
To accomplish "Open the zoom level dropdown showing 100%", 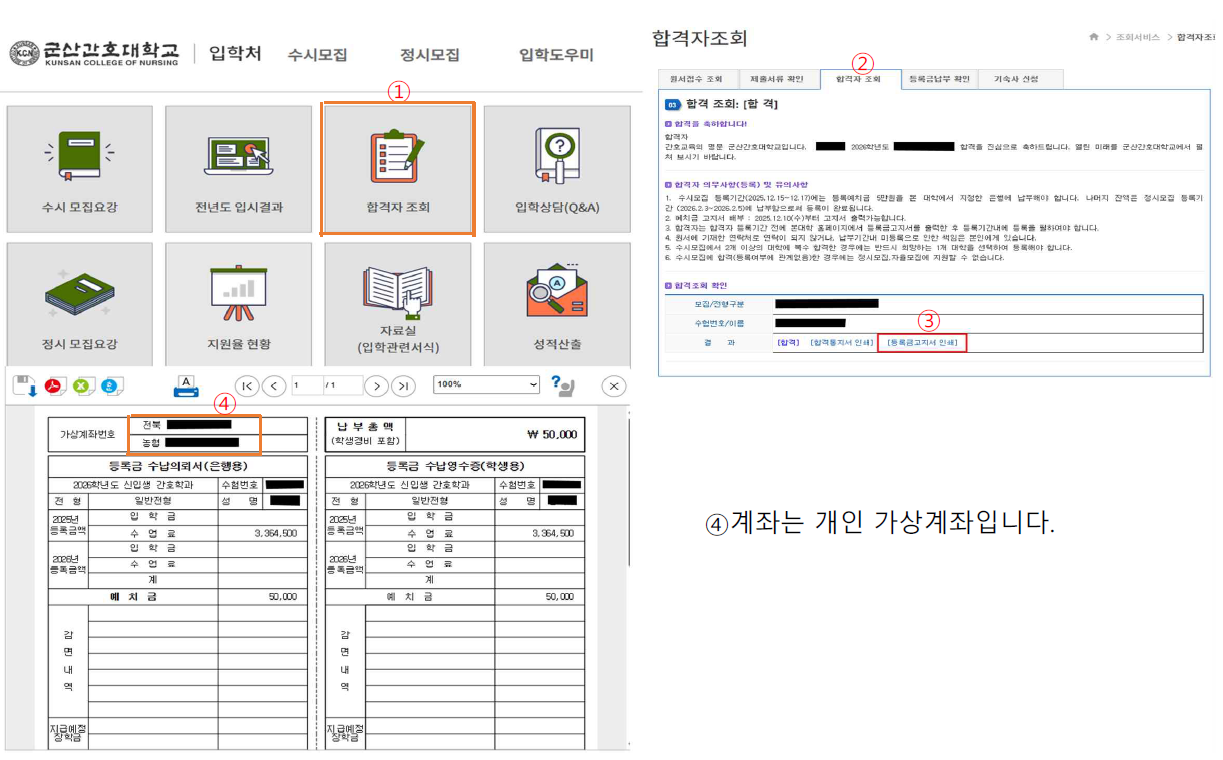I will tap(485, 384).
